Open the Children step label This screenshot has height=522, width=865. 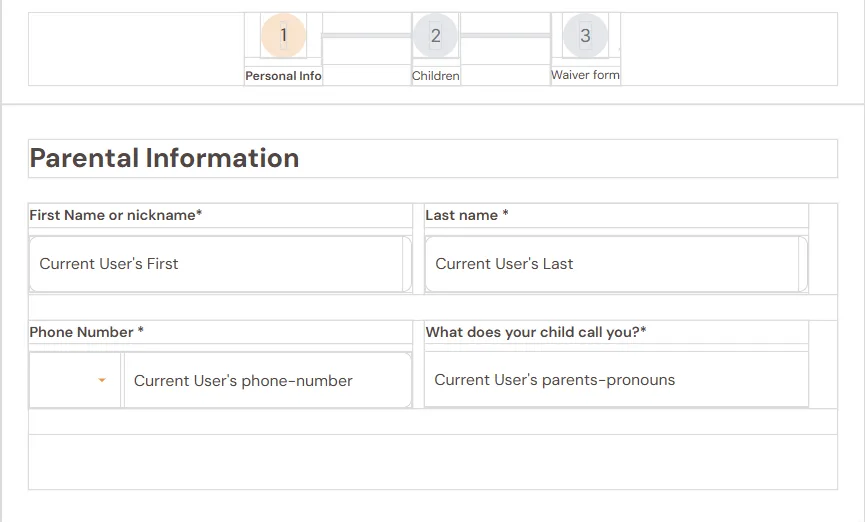[x=435, y=76]
